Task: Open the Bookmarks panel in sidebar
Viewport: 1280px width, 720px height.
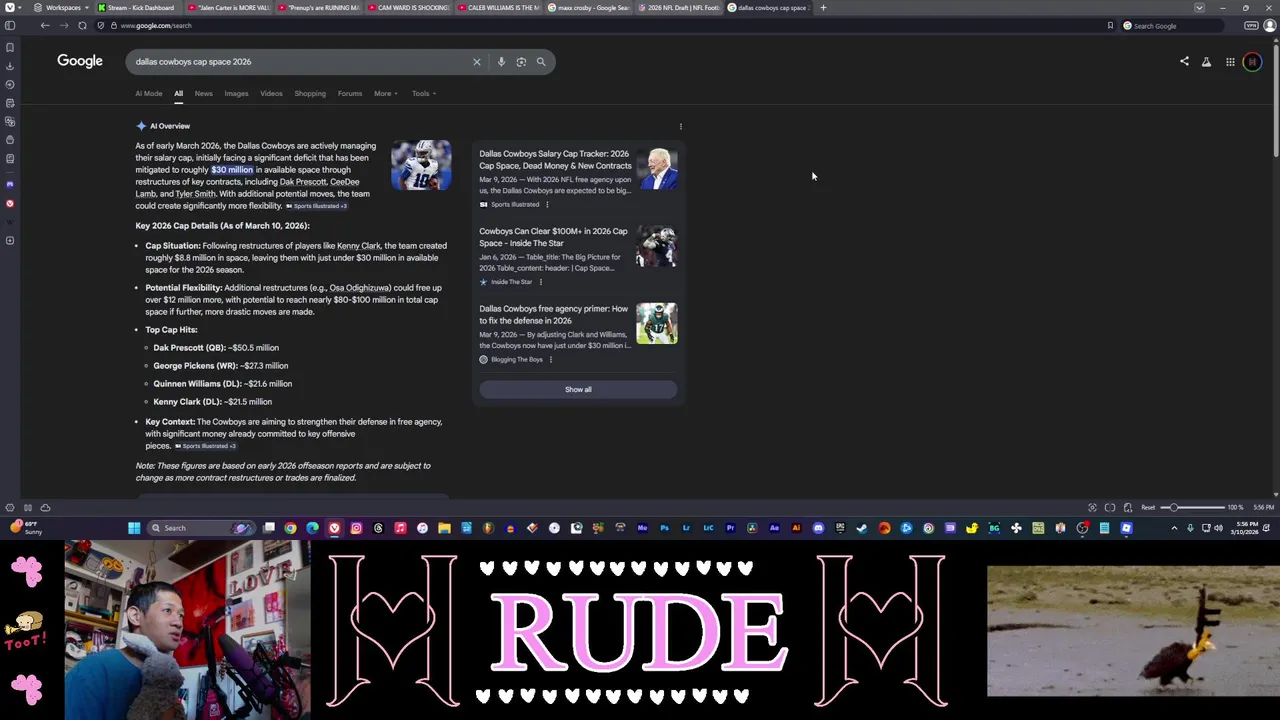Action: point(10,47)
